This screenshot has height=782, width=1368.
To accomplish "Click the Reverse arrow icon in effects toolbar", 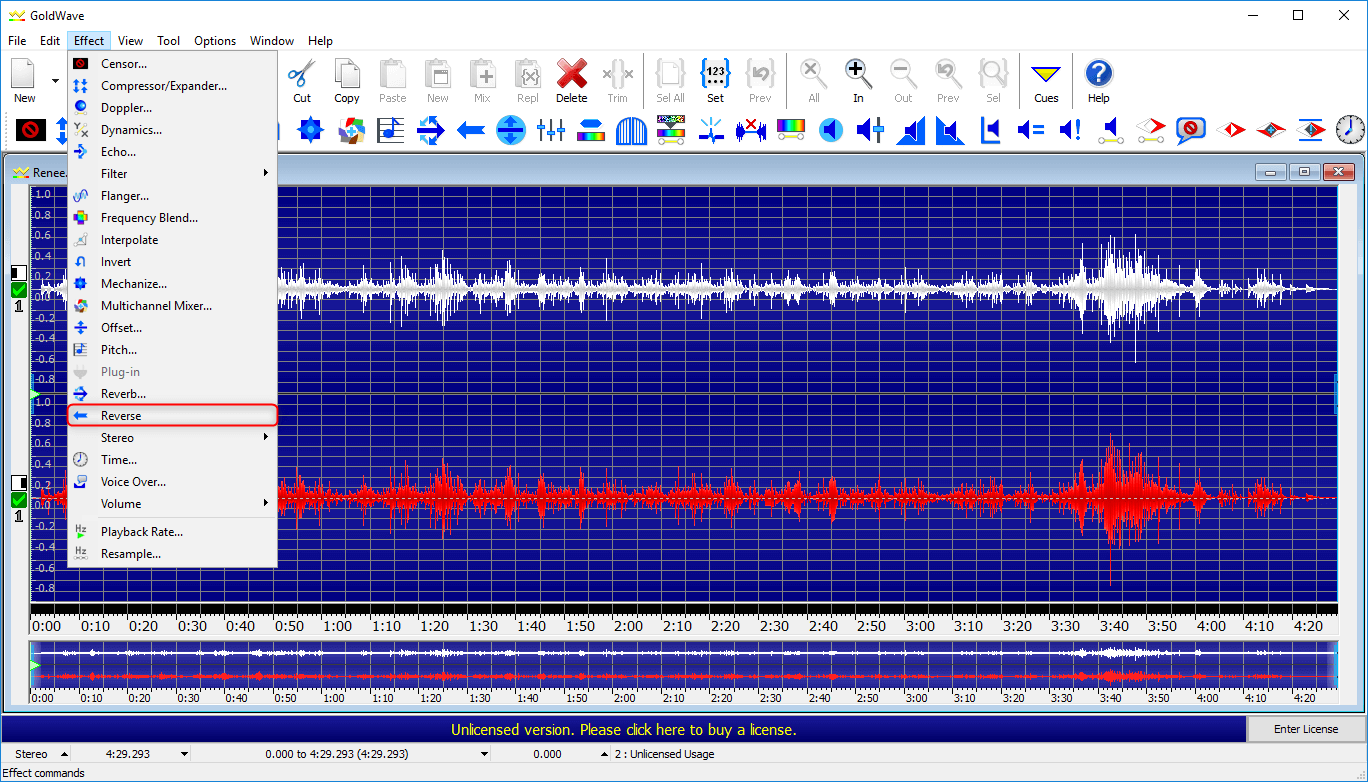I will tap(471, 130).
